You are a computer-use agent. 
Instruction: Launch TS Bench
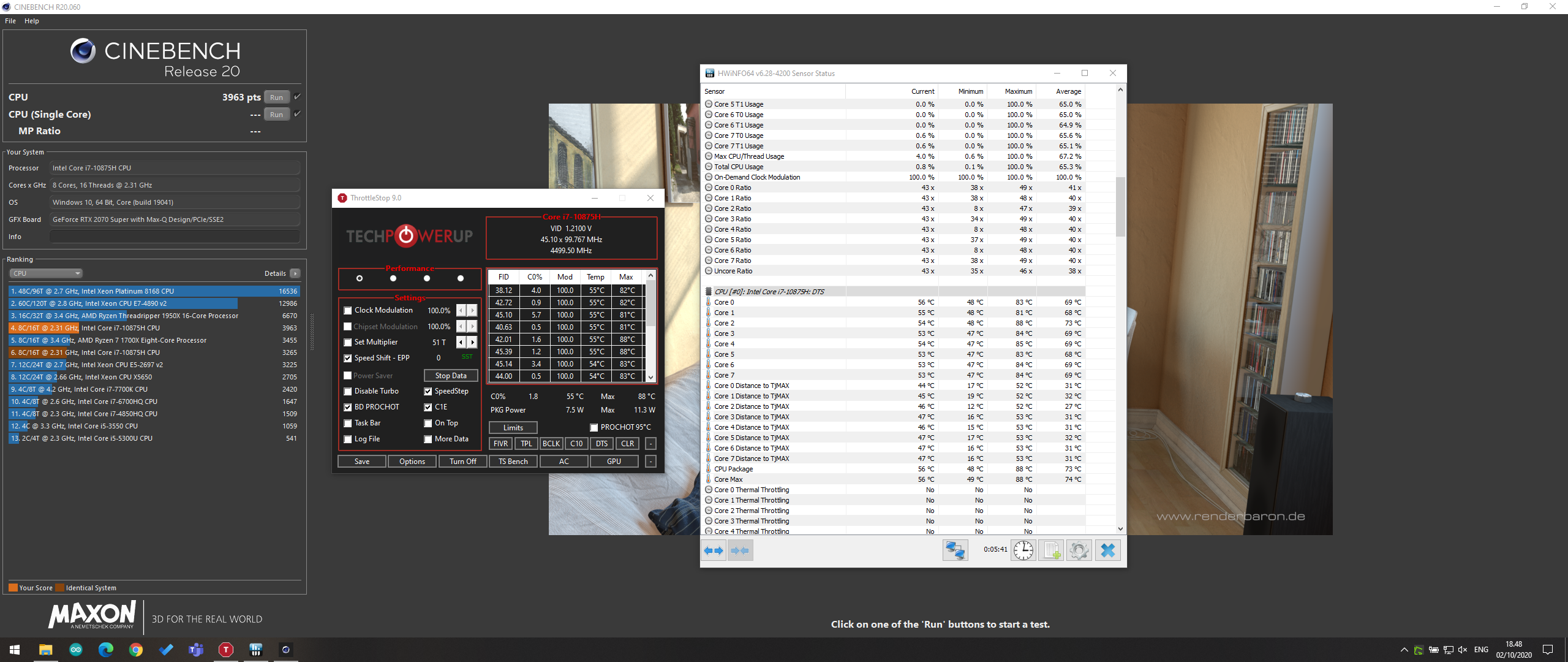(513, 461)
